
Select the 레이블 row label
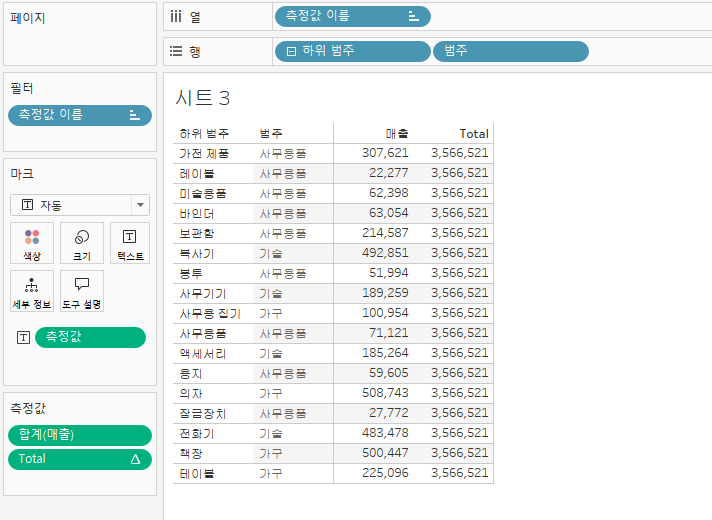click(x=197, y=173)
